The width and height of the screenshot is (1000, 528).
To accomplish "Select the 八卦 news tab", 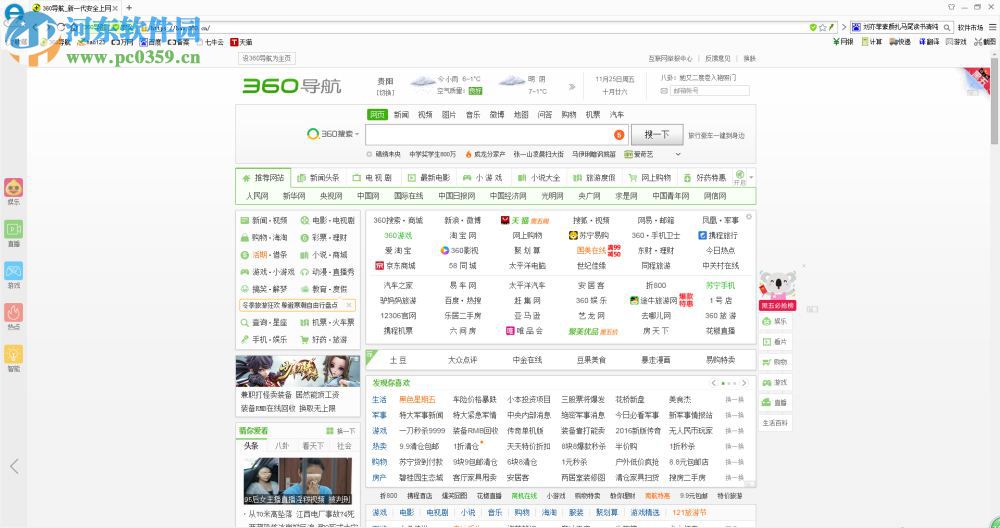I will coord(281,446).
